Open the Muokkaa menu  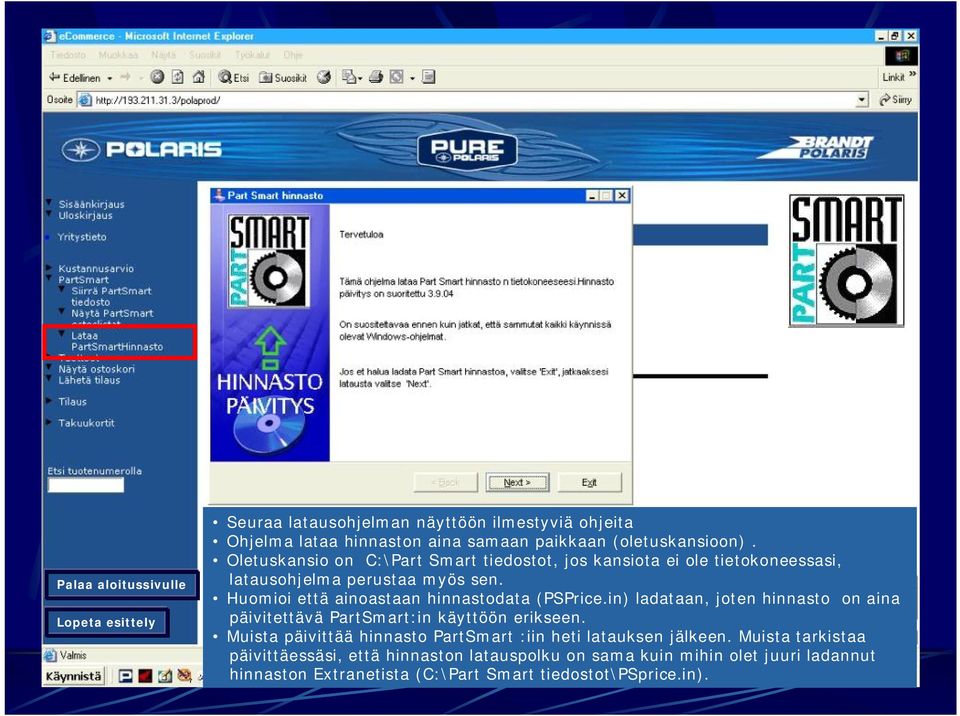(118, 55)
